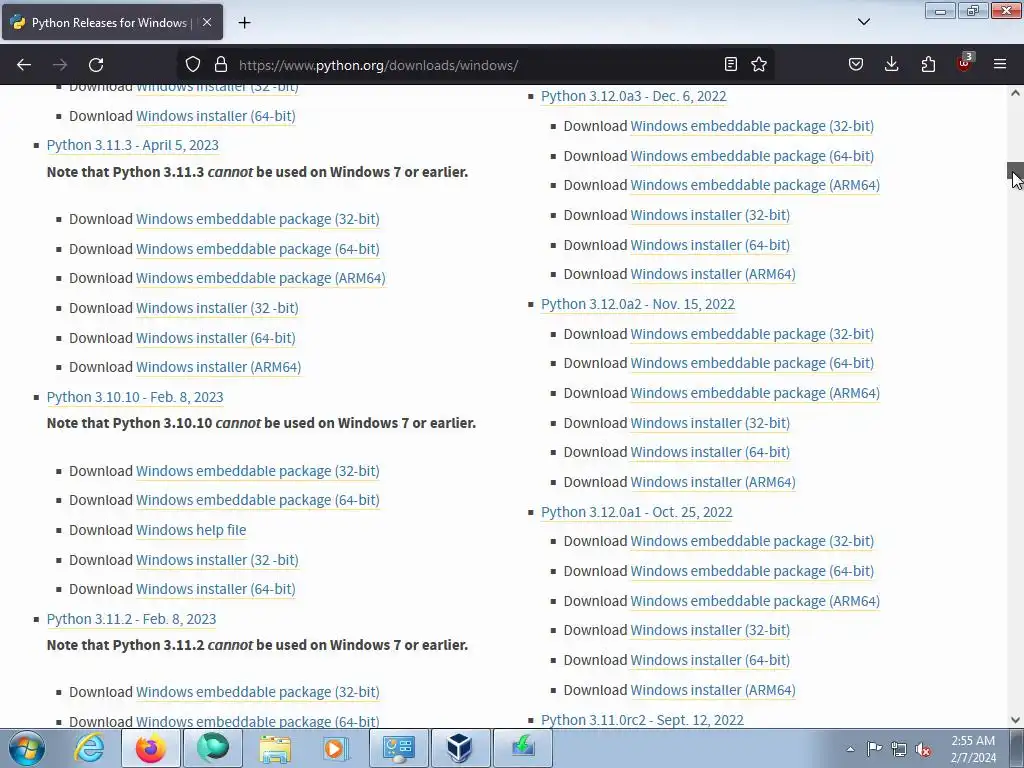Download Python 3.11.2 embeddable package (32-bit)
Viewport: 1024px width, 768px height.
coord(258,692)
